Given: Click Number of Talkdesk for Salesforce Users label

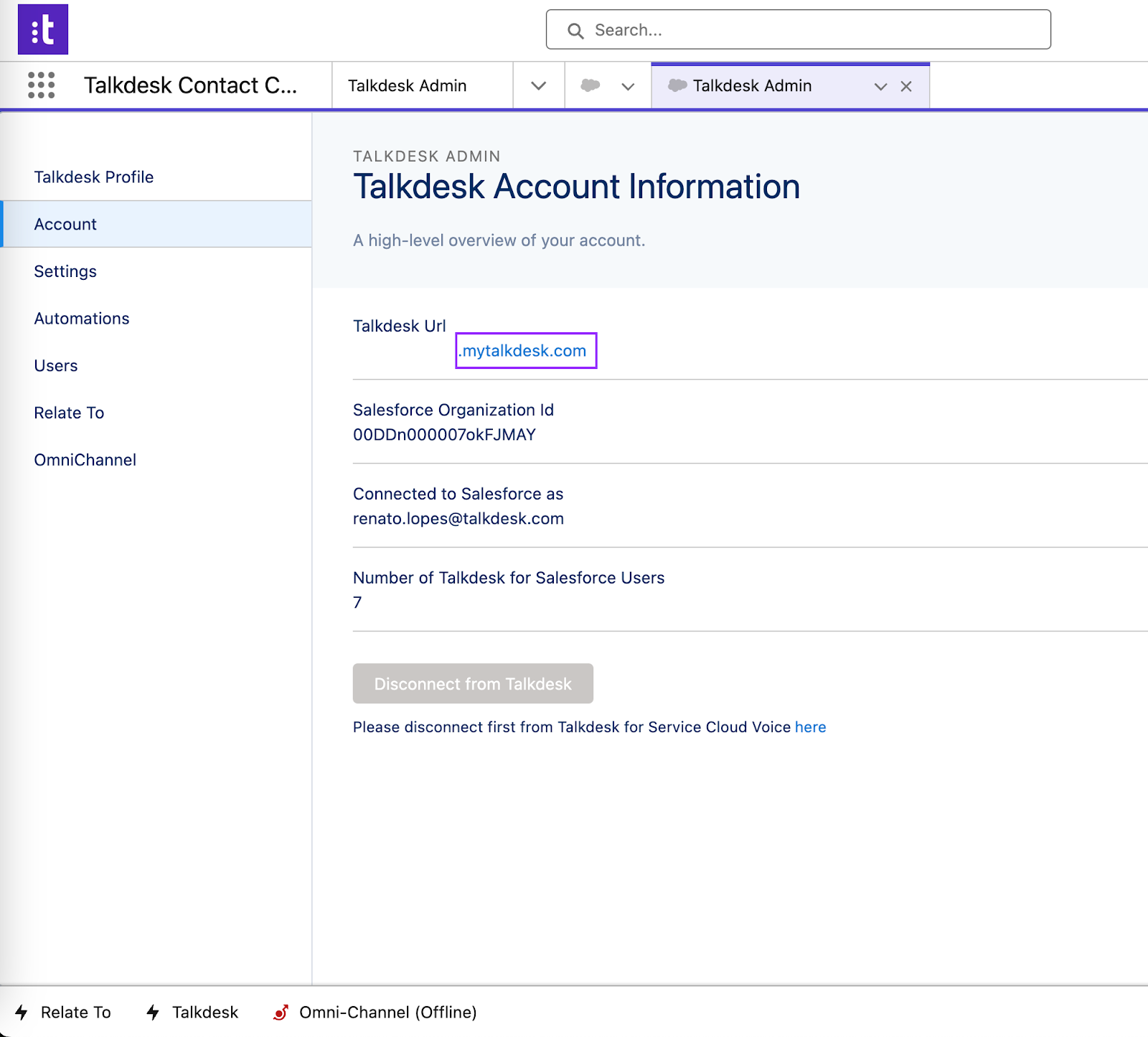Looking at the screenshot, I should tap(509, 578).
